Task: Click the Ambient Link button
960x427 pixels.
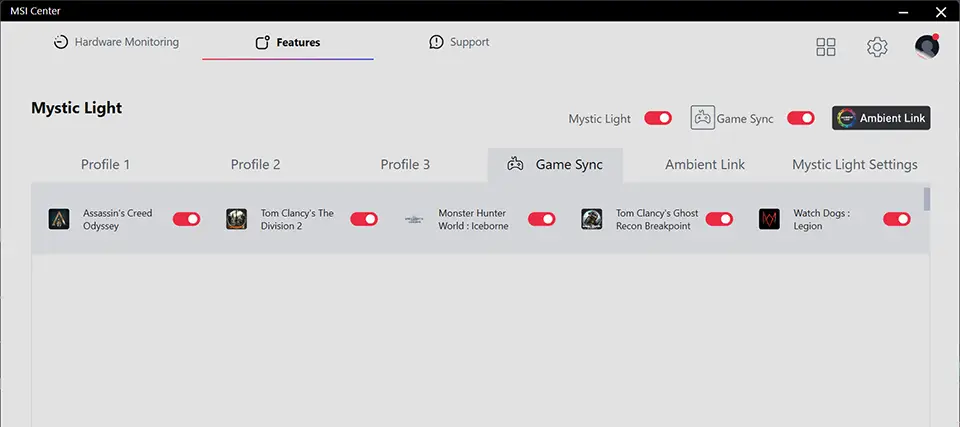Action: pyautogui.click(x=882, y=118)
